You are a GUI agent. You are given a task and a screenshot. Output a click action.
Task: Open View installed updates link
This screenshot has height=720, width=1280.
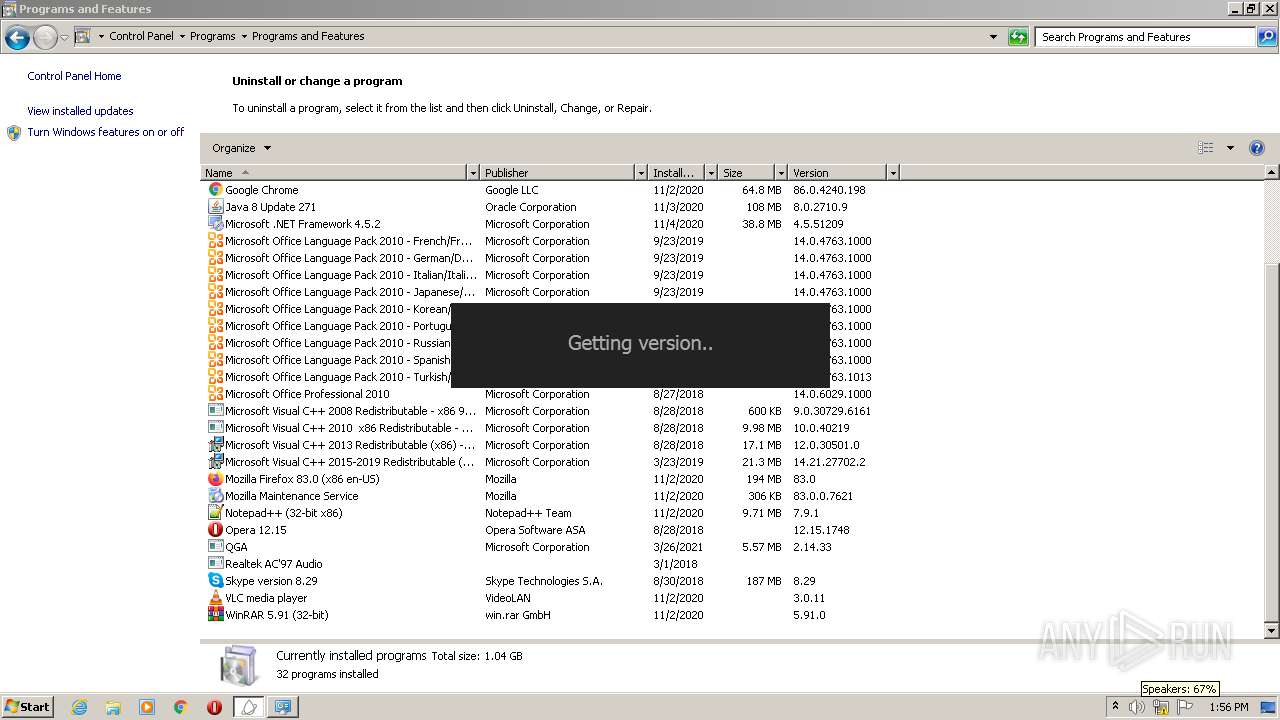80,111
